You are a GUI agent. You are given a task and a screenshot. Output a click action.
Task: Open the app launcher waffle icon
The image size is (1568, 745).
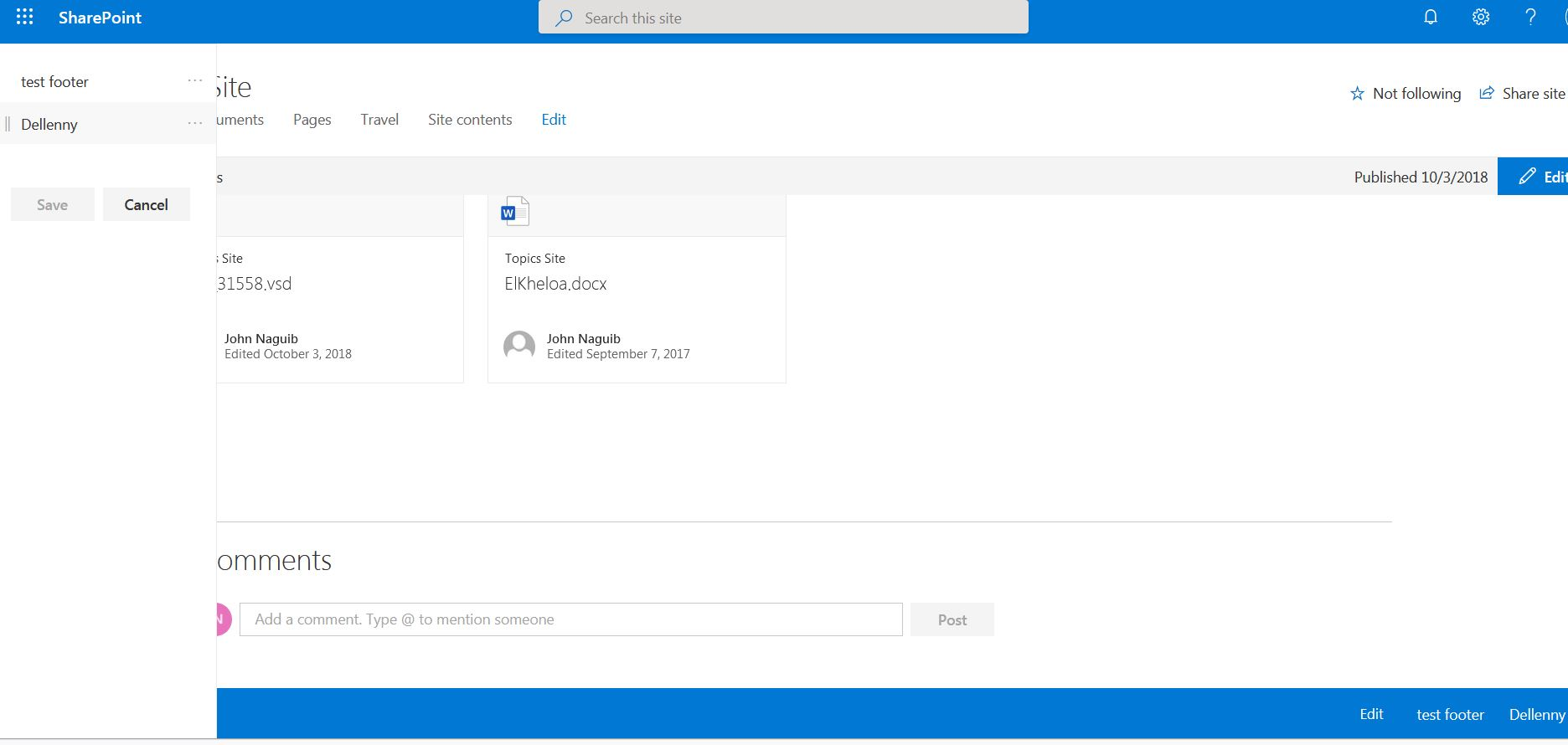[25, 18]
